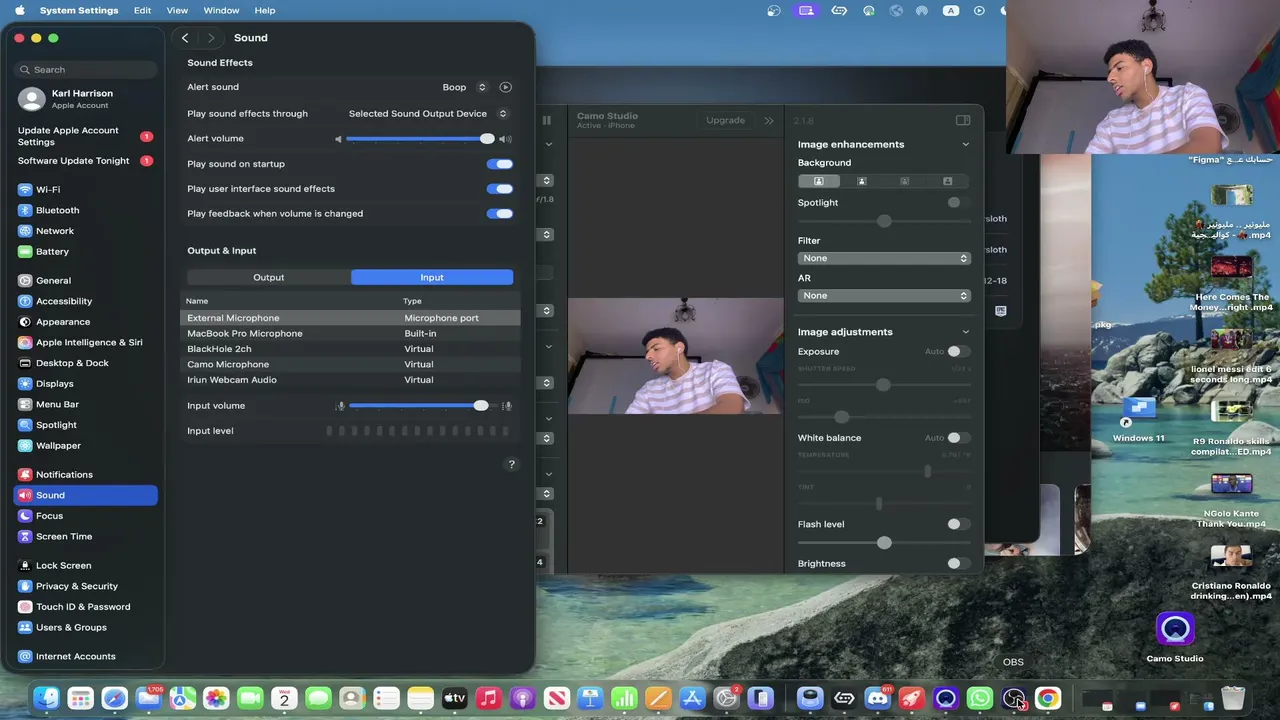Pause the Camo Studio video feed

coord(547,120)
